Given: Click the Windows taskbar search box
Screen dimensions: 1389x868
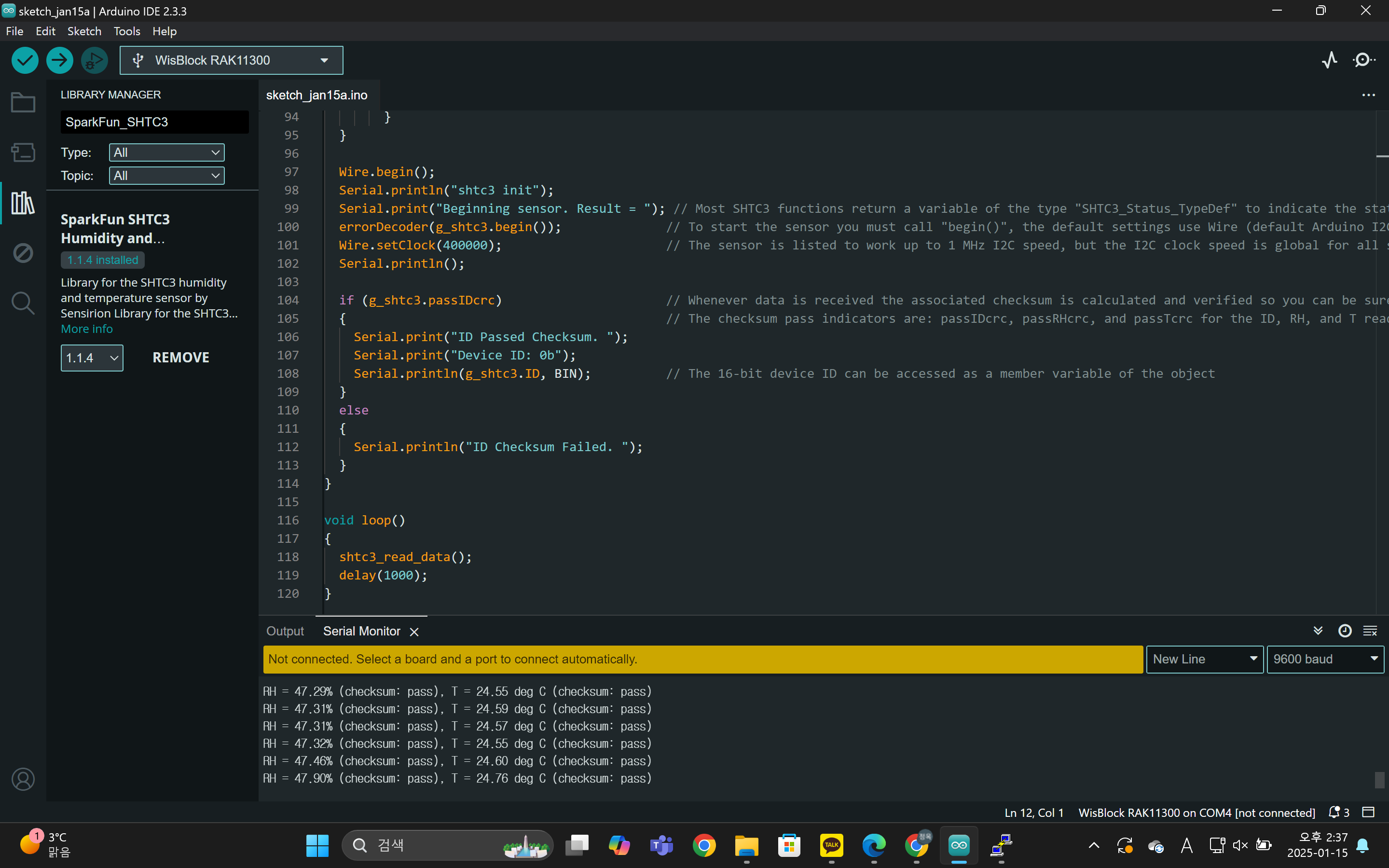Looking at the screenshot, I should click(x=448, y=845).
